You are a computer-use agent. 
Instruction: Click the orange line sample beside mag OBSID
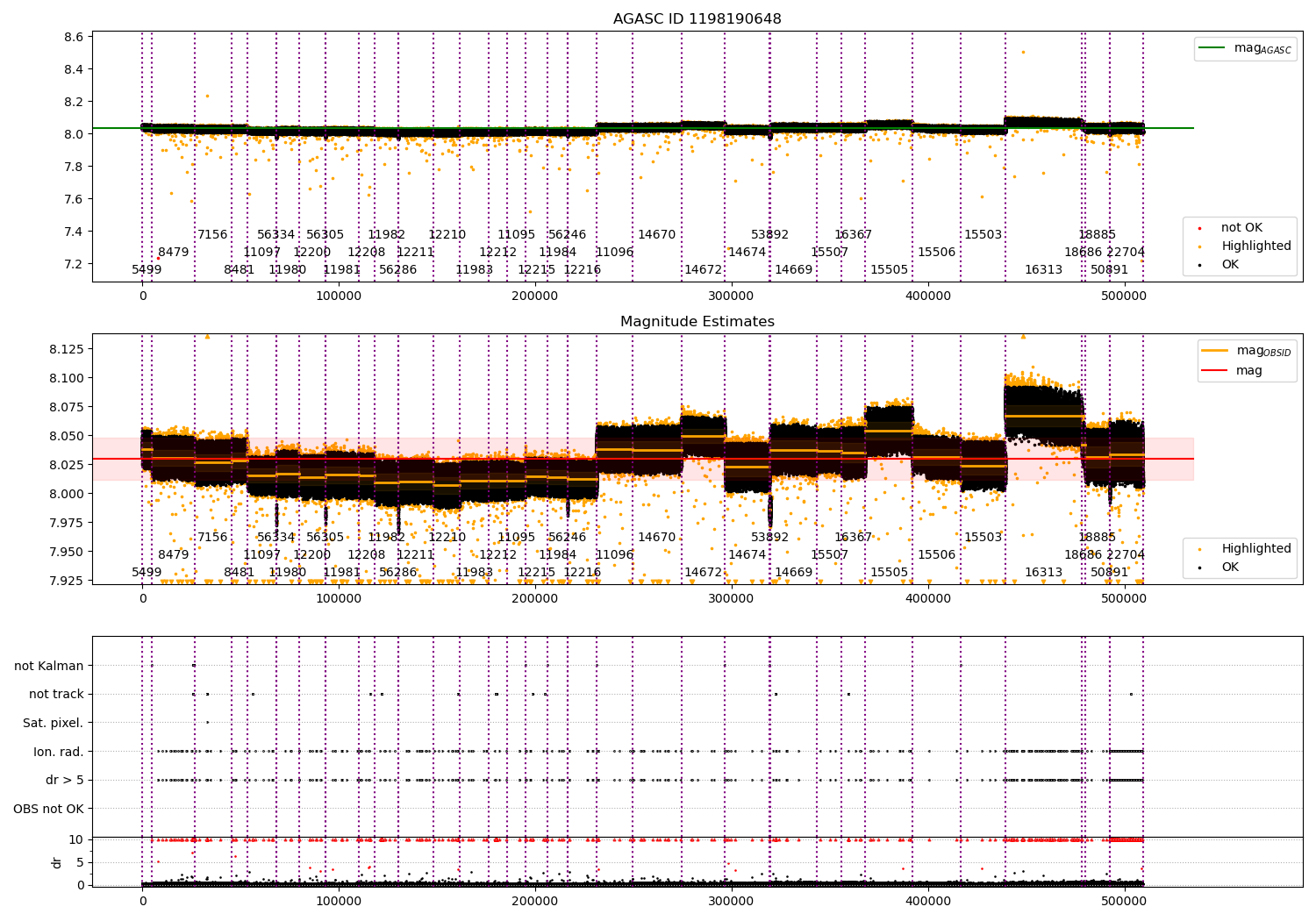[1215, 351]
